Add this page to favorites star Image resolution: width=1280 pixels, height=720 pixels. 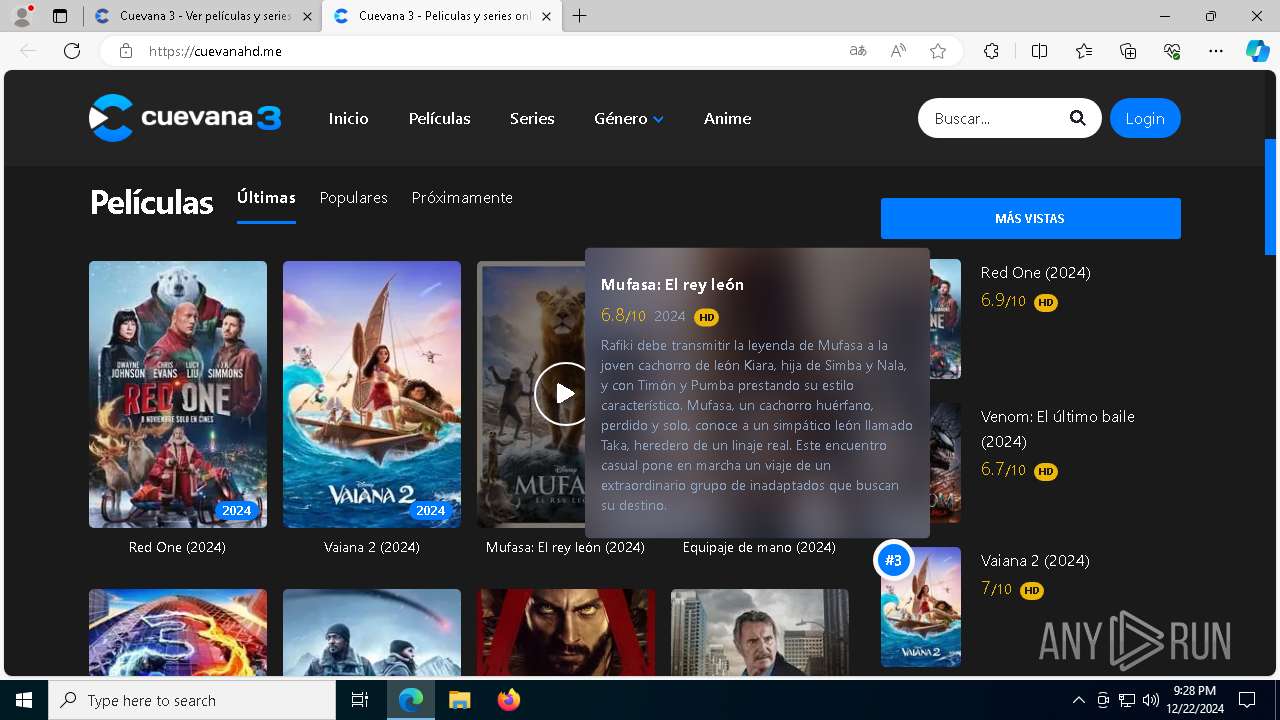[938, 51]
